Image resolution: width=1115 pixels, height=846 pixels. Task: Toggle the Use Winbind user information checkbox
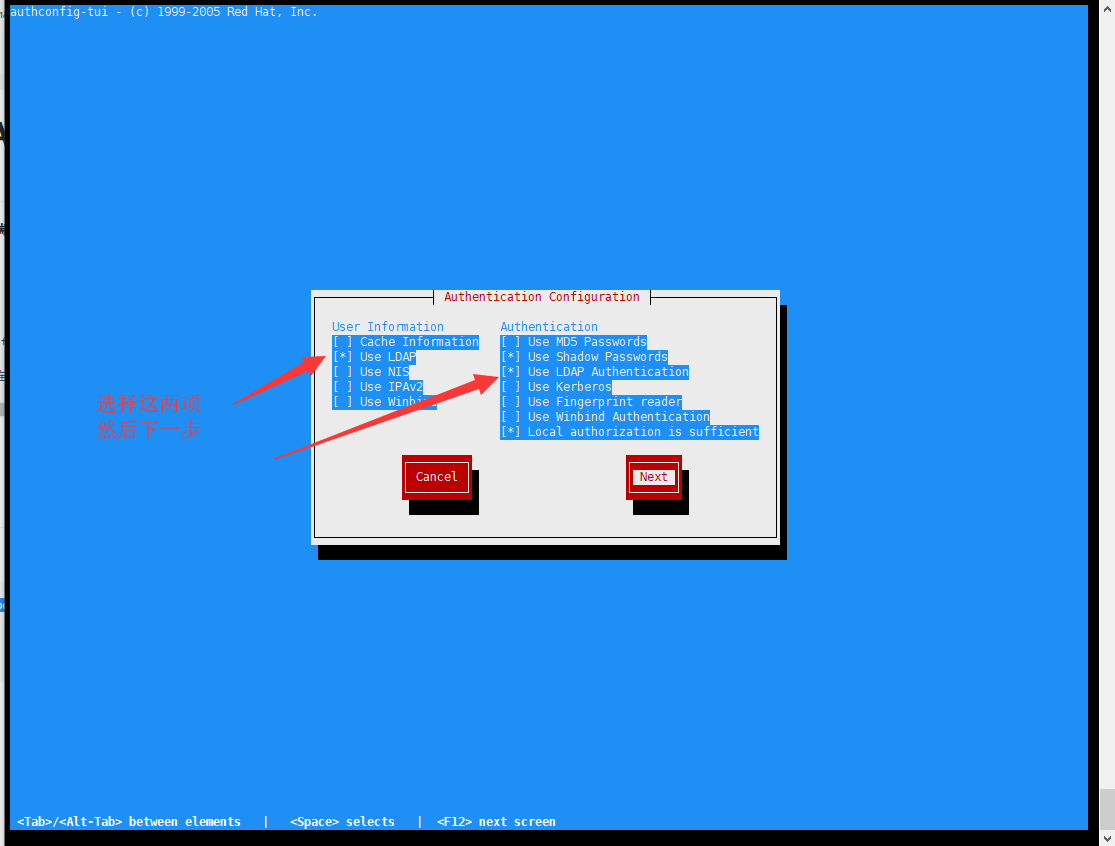384,402
